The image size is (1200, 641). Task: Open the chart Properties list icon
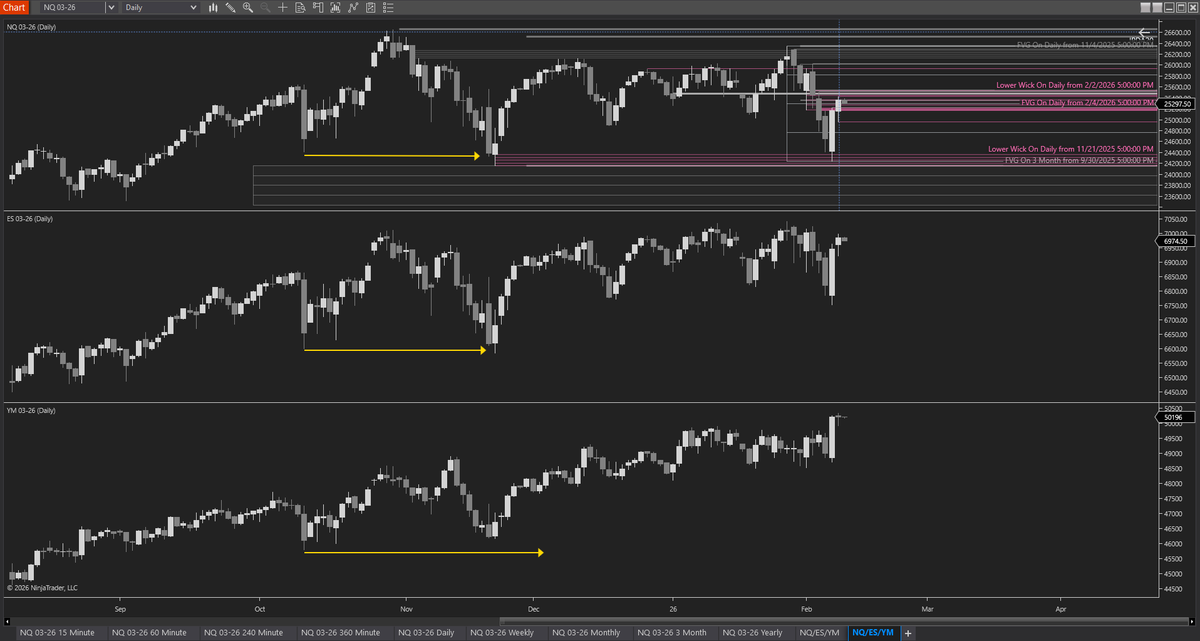click(x=388, y=7)
